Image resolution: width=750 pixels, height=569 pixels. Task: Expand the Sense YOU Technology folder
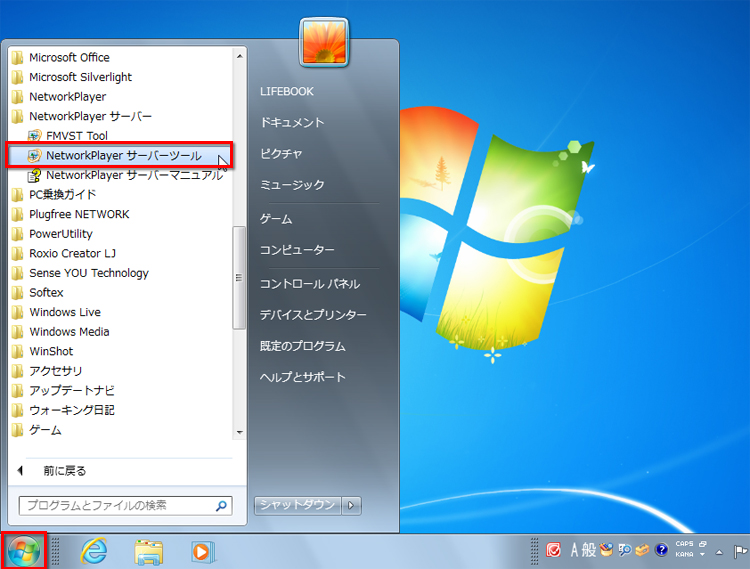tap(121, 273)
